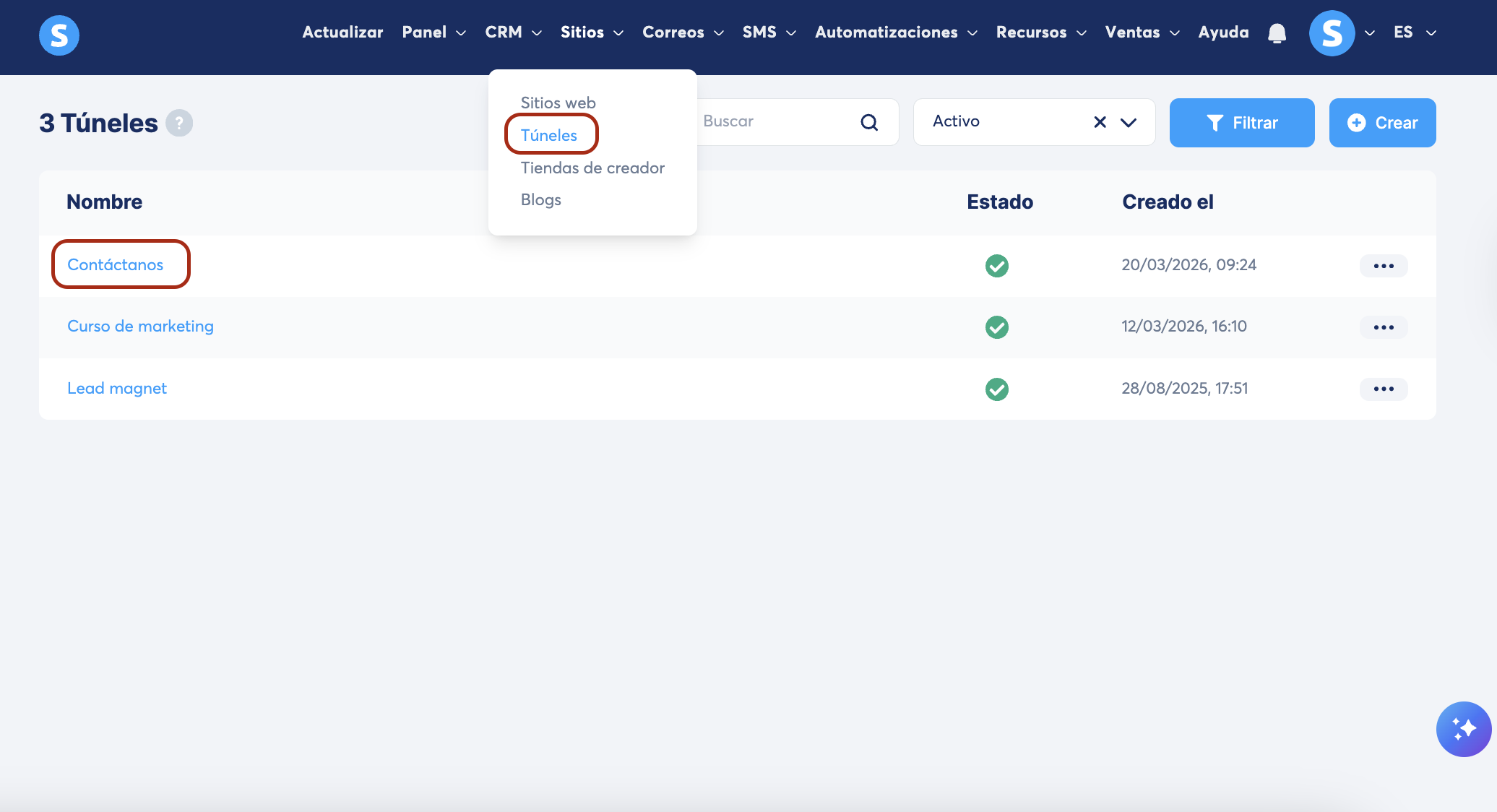Select Túneles in the Sitios dropdown
The width and height of the screenshot is (1497, 812).
click(x=548, y=135)
